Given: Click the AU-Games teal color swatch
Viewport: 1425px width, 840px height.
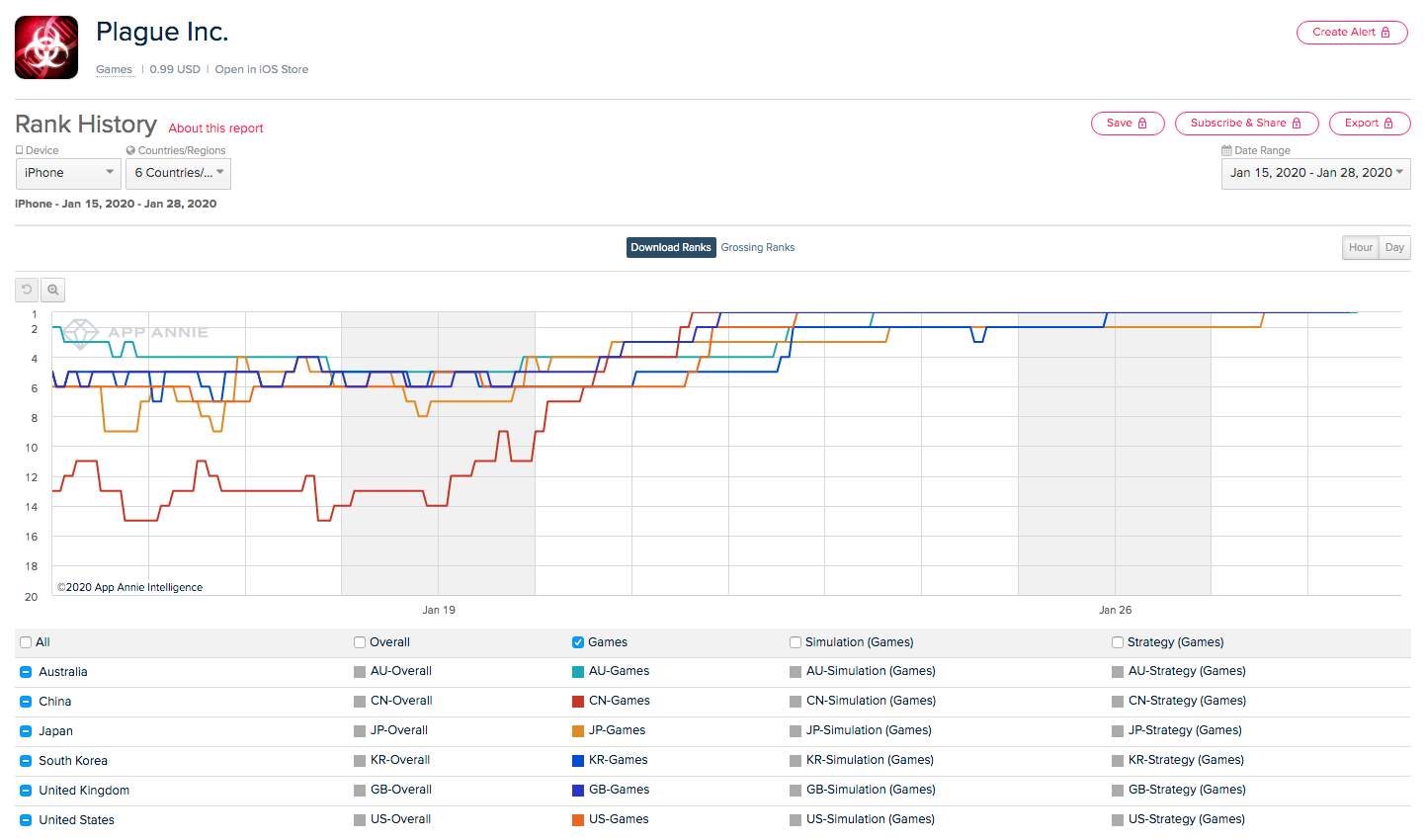Looking at the screenshot, I should tap(578, 672).
